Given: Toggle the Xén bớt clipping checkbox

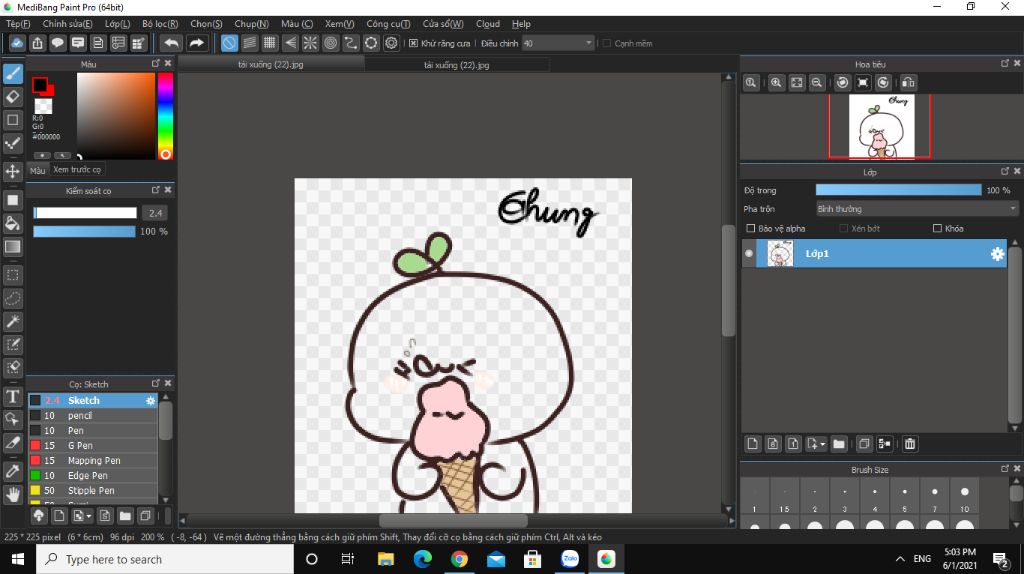Looking at the screenshot, I should pyautogui.click(x=843, y=229).
